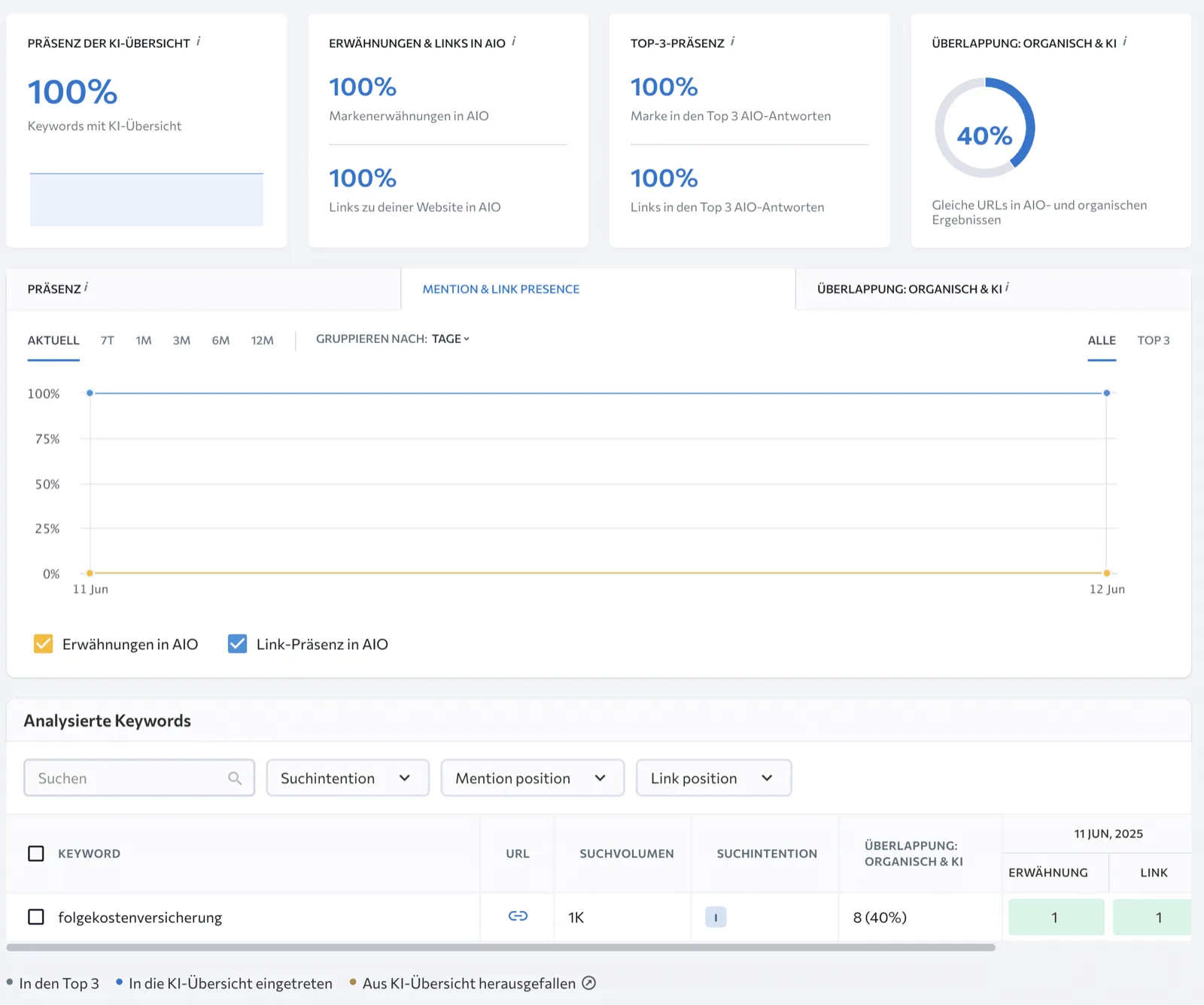1204x1005 pixels.
Task: Select the 6M time range
Action: [x=220, y=341]
